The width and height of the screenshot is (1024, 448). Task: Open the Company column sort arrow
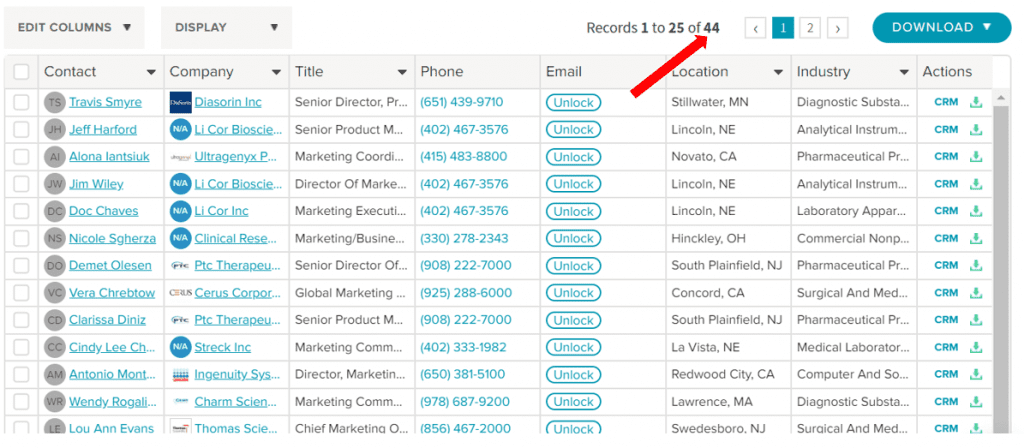coord(277,72)
